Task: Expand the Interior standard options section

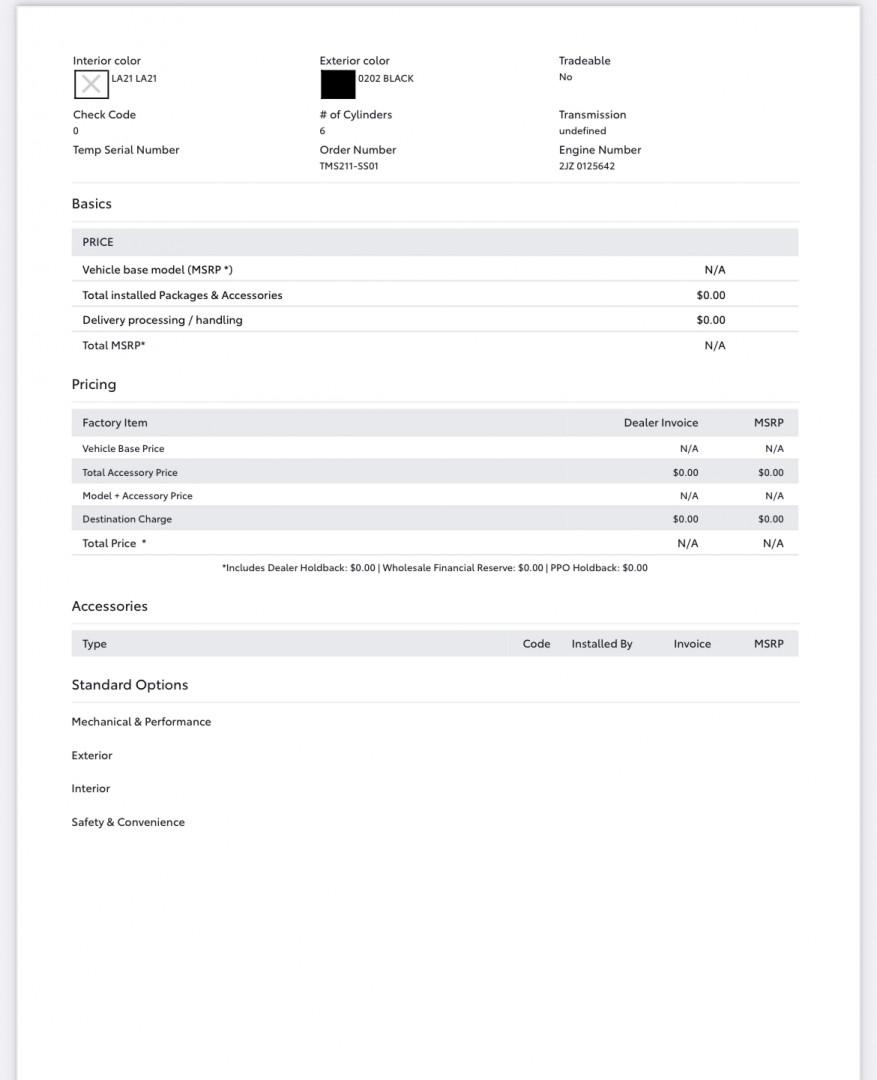Action: tap(91, 789)
